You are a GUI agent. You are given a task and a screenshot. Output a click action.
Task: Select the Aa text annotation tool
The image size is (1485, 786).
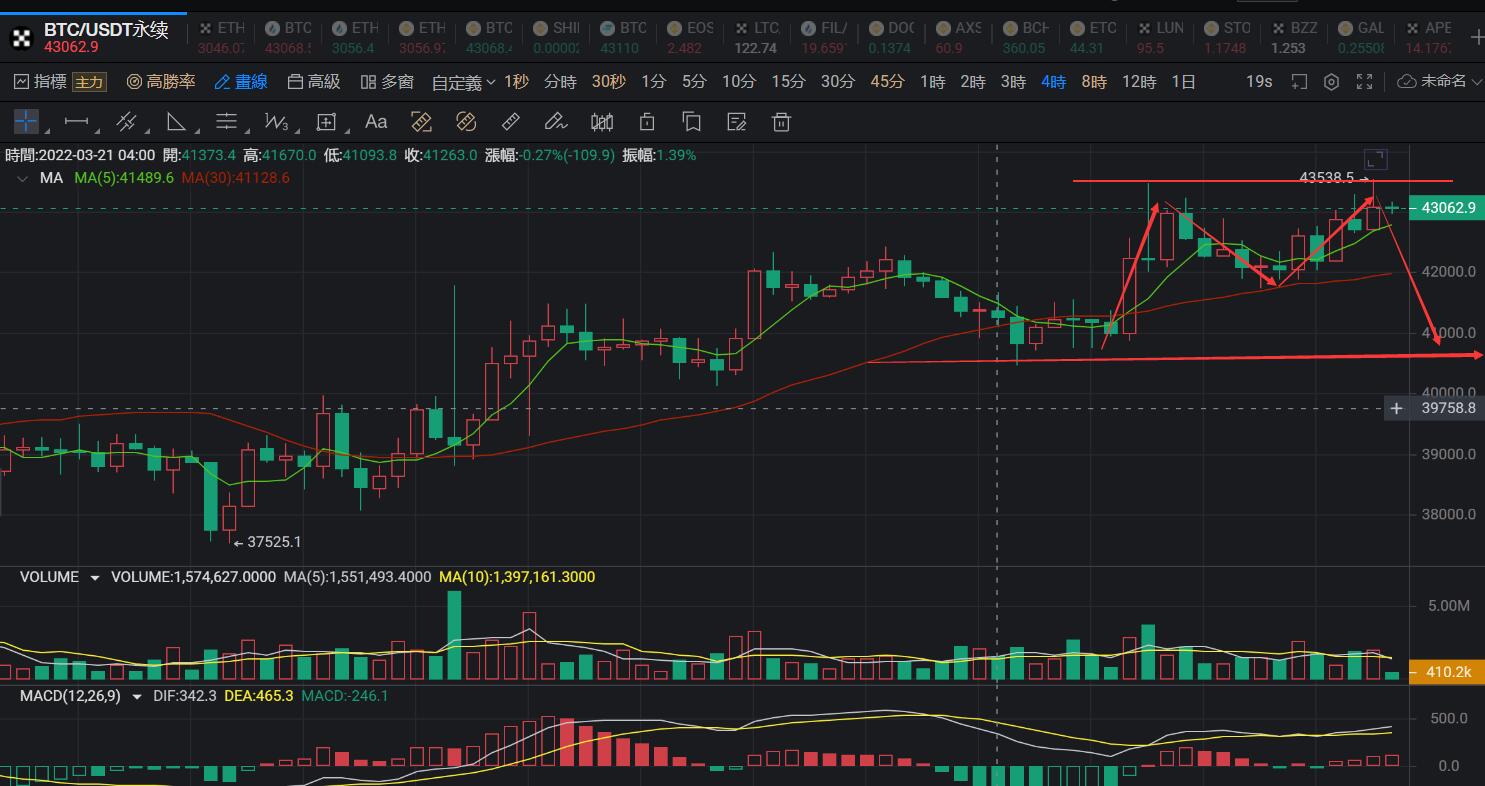pyautogui.click(x=376, y=122)
